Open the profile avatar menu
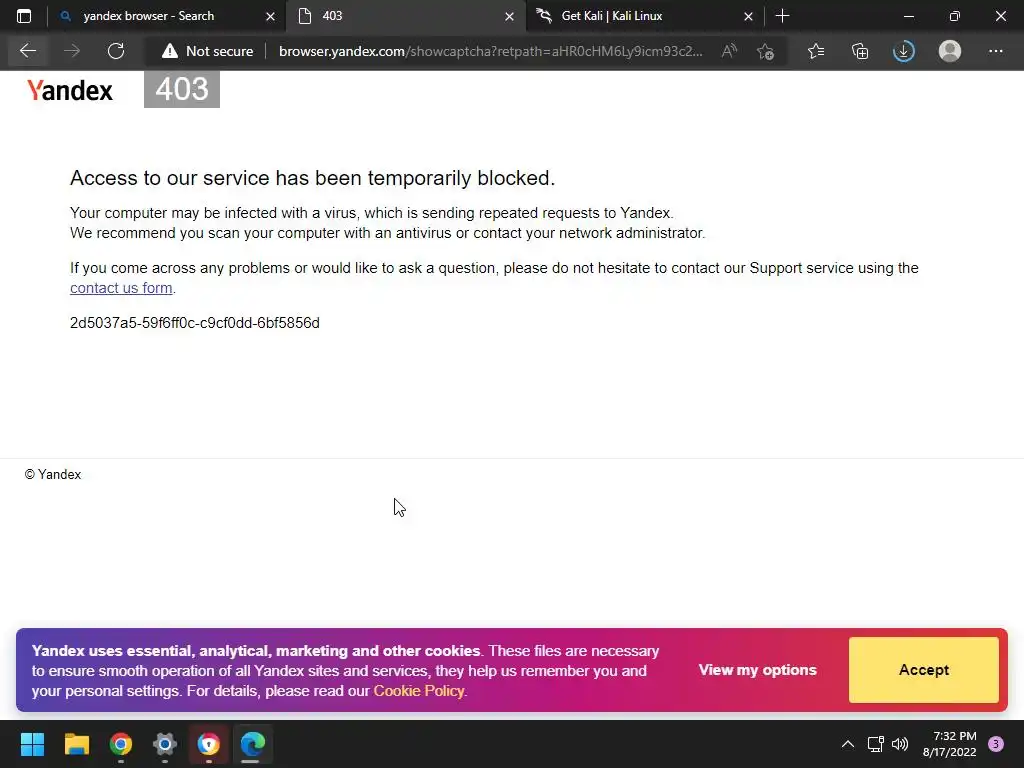Image resolution: width=1024 pixels, height=768 pixels. [x=950, y=51]
